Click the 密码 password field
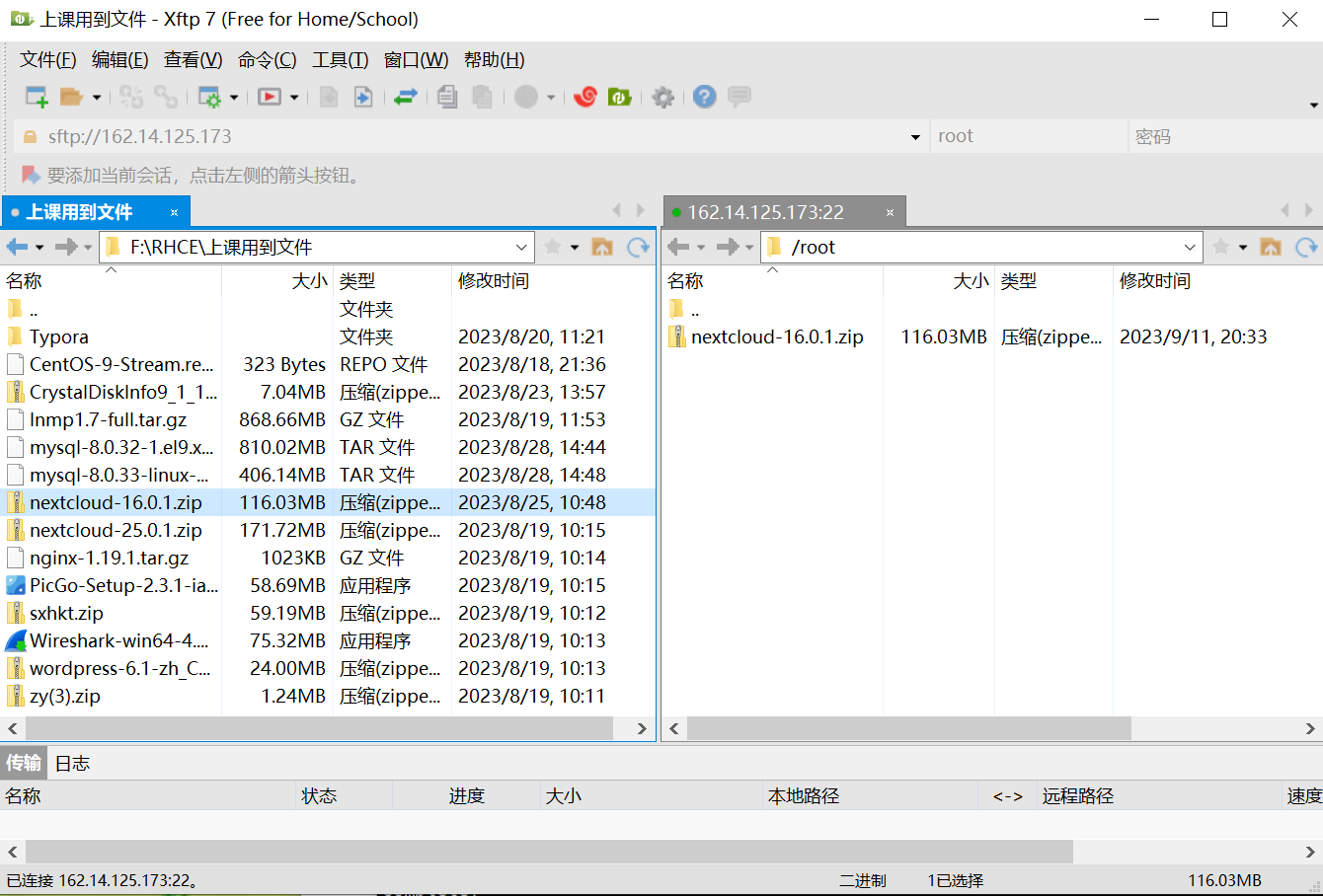Screen dimensions: 1323x896 click(1225, 136)
